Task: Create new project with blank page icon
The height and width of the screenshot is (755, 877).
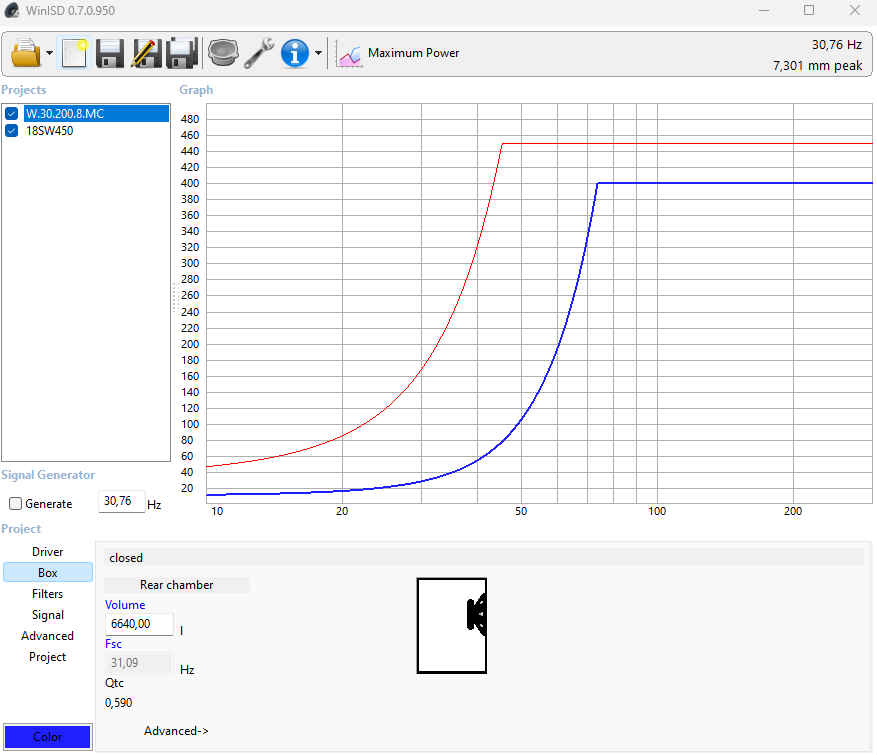Action: [74, 53]
